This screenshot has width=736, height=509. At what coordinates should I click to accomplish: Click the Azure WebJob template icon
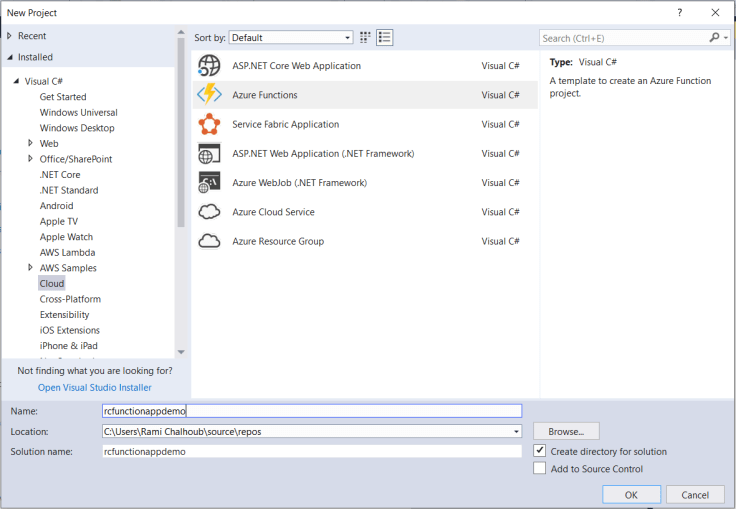click(209, 183)
